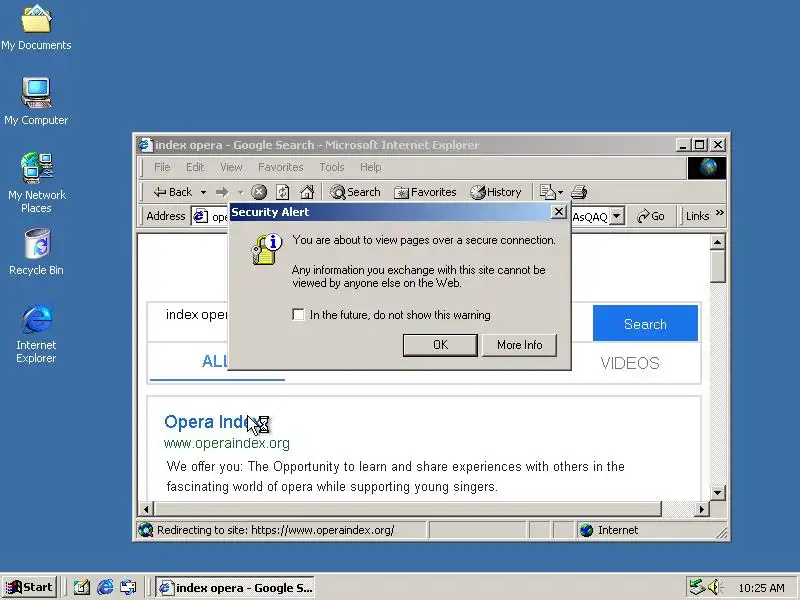The height and width of the screenshot is (600, 800).
Task: Click OK in the Security Alert dialog
Action: [x=440, y=345]
